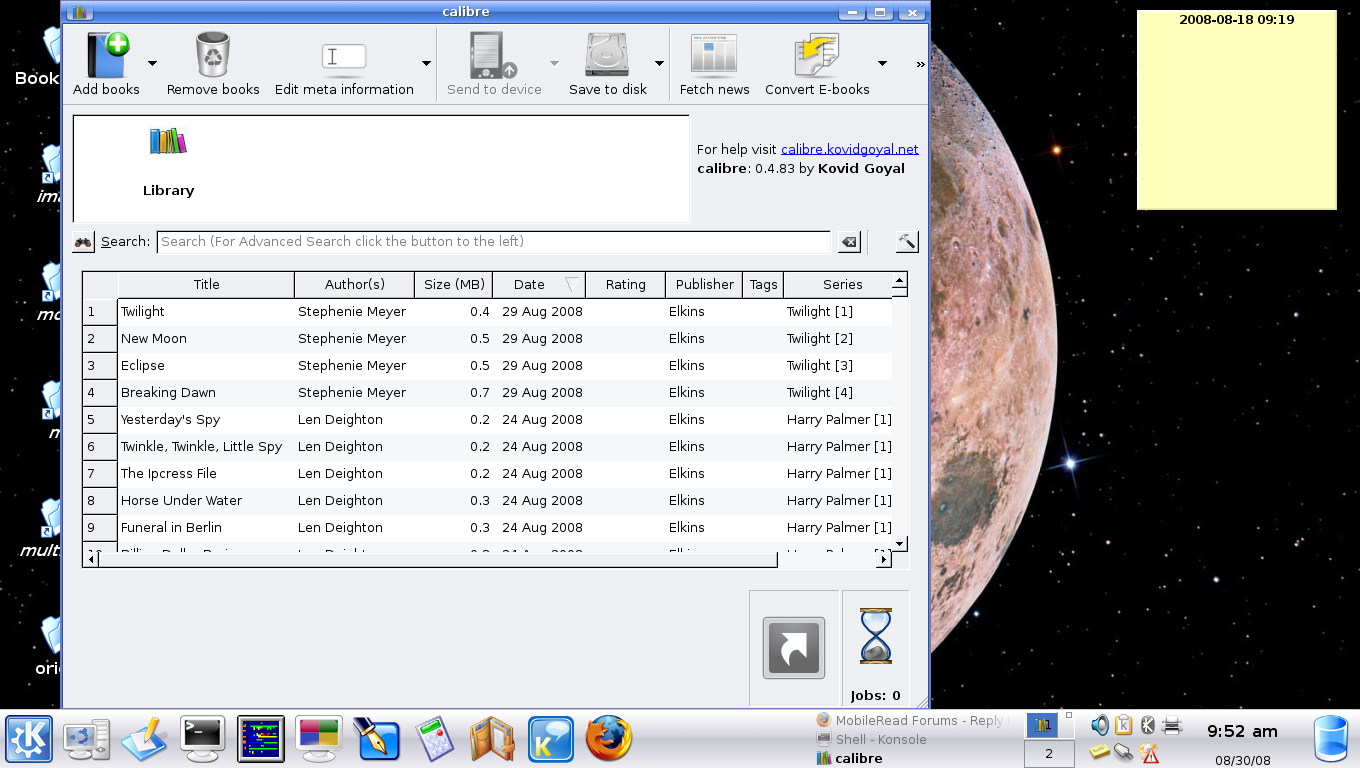Click the Remove books trash icon
Viewport: 1360px width, 768px height.
coord(213,56)
